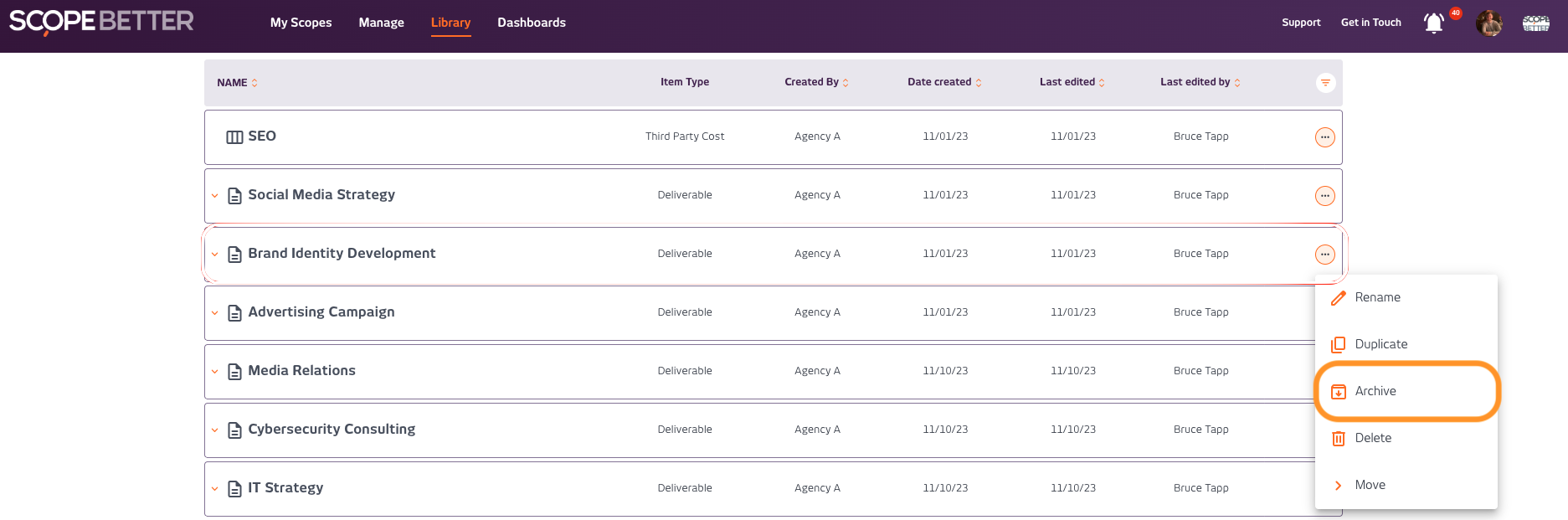Click the ScopeBetter logo in top left
The height and width of the screenshot is (520, 1568).
(101, 22)
